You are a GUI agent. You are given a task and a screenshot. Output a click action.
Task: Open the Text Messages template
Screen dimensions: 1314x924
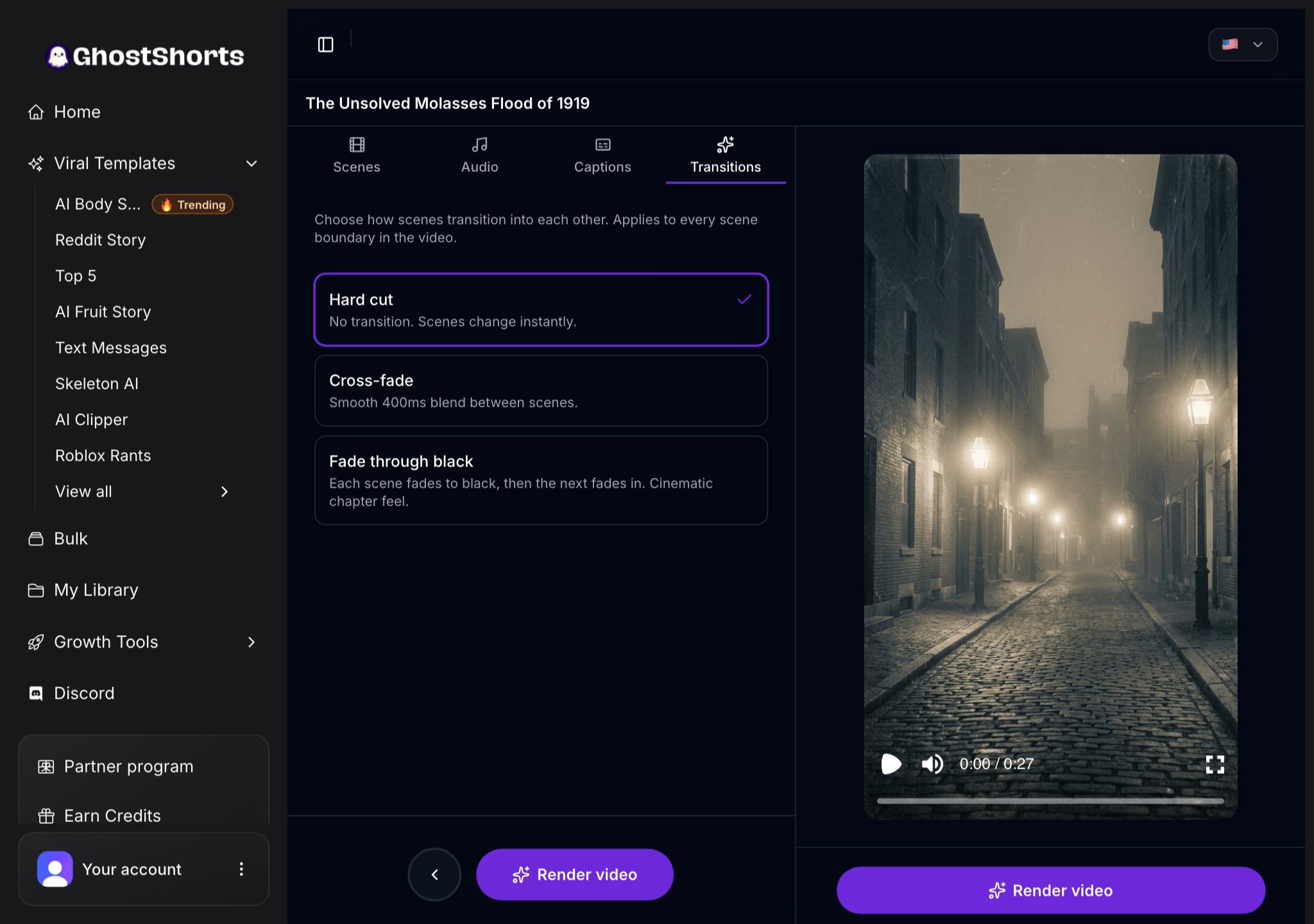coord(111,348)
